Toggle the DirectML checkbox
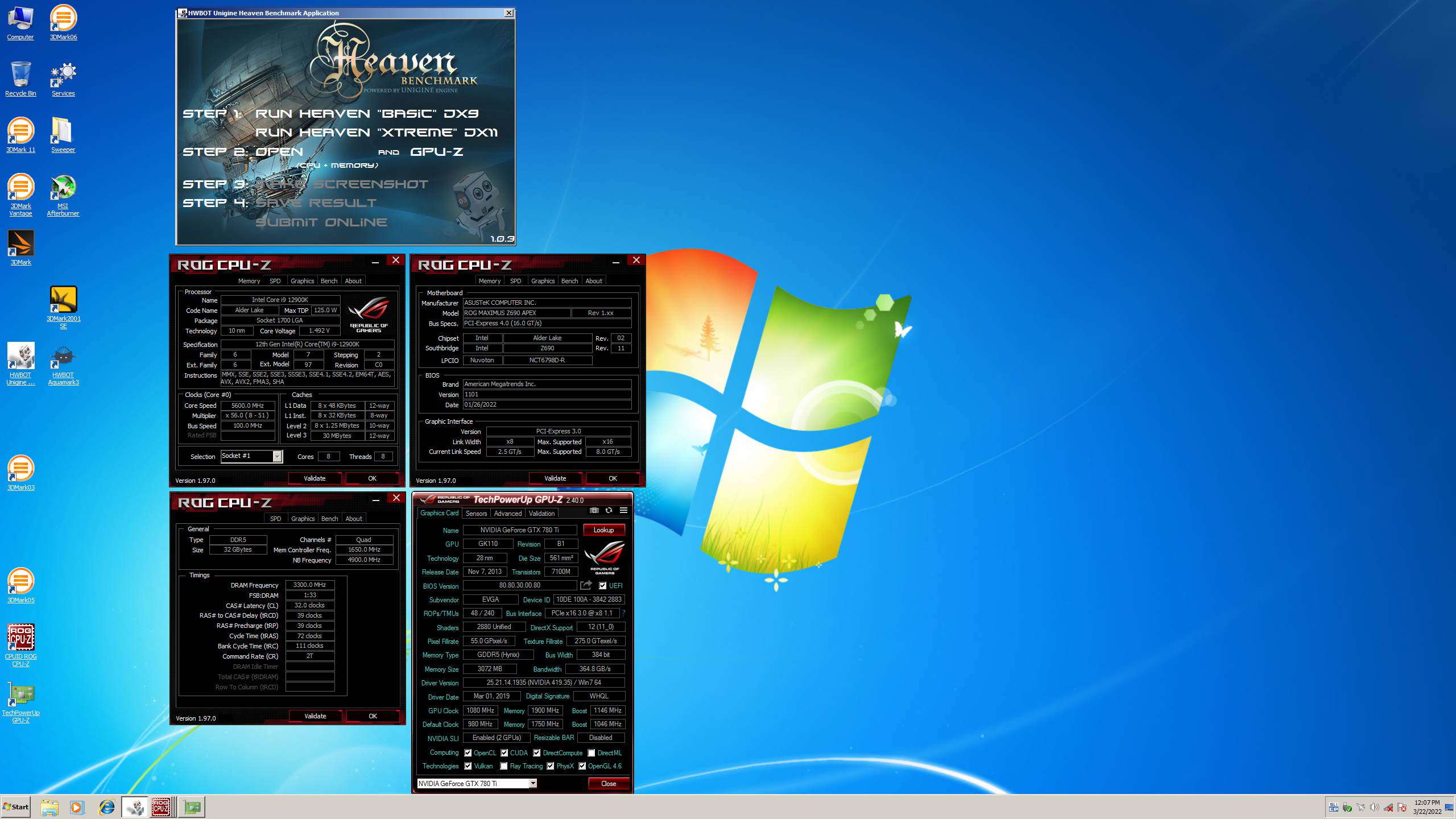This screenshot has height=819, width=1456. [x=591, y=753]
